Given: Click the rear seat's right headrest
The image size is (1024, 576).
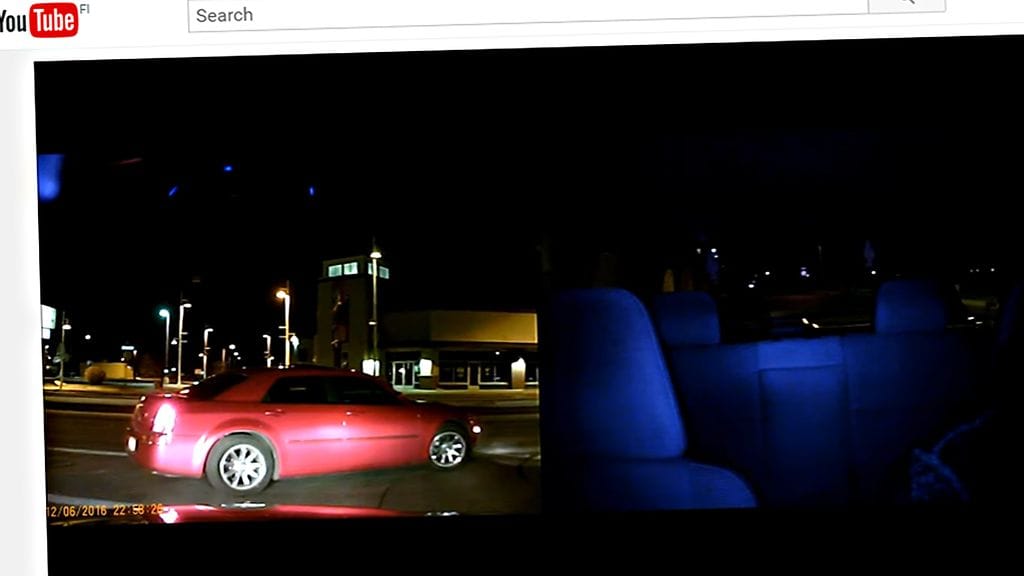Looking at the screenshot, I should (910, 305).
